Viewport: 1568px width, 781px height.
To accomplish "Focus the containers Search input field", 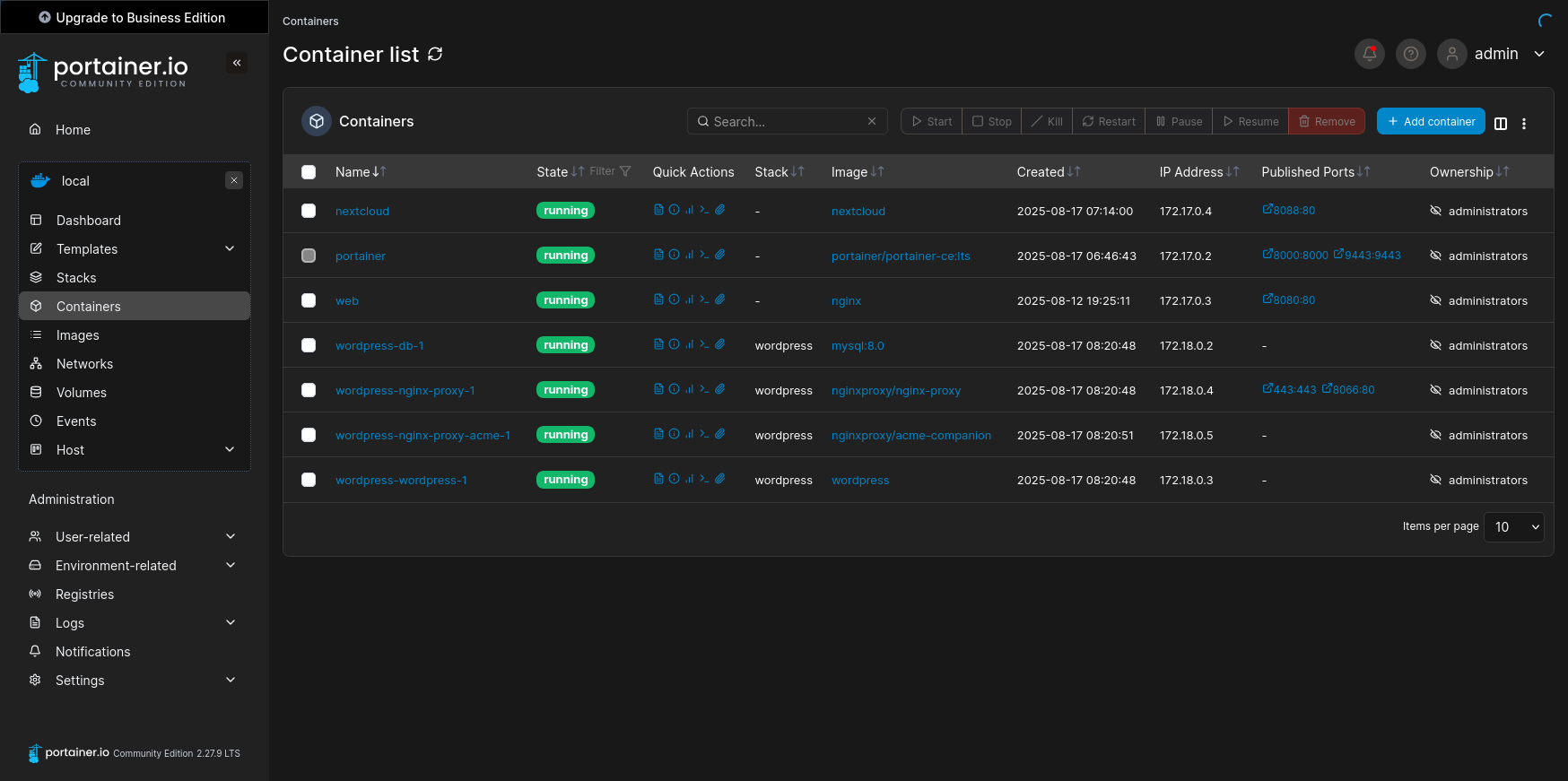I will pos(788,121).
